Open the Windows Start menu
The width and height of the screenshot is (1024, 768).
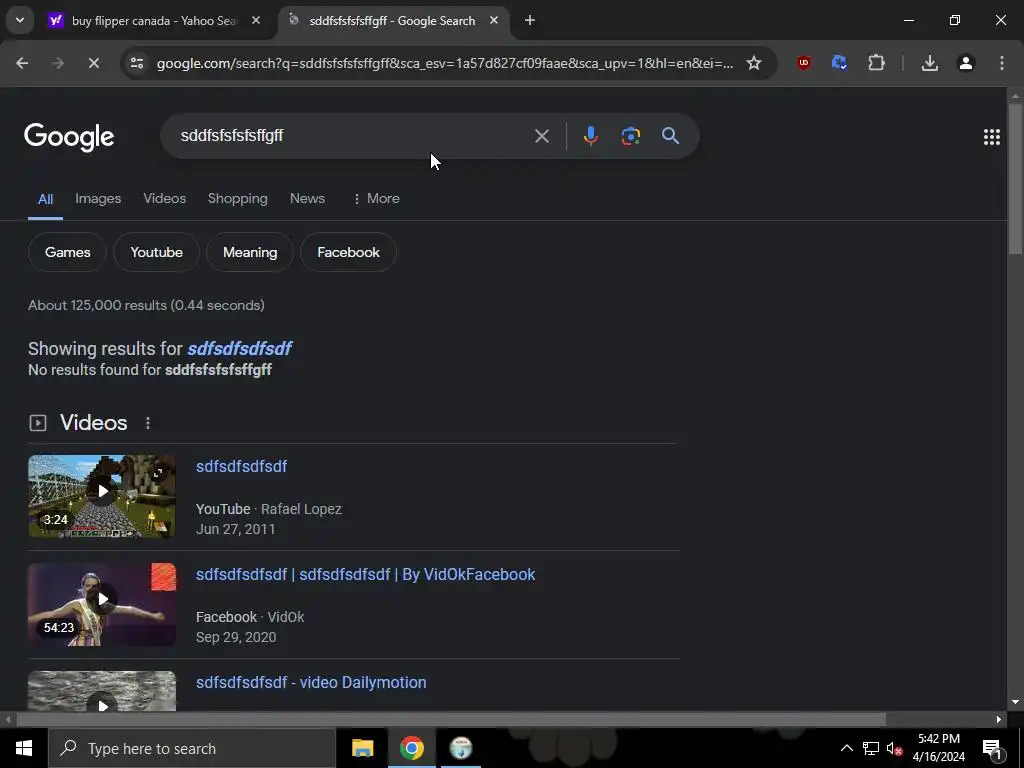(x=24, y=748)
